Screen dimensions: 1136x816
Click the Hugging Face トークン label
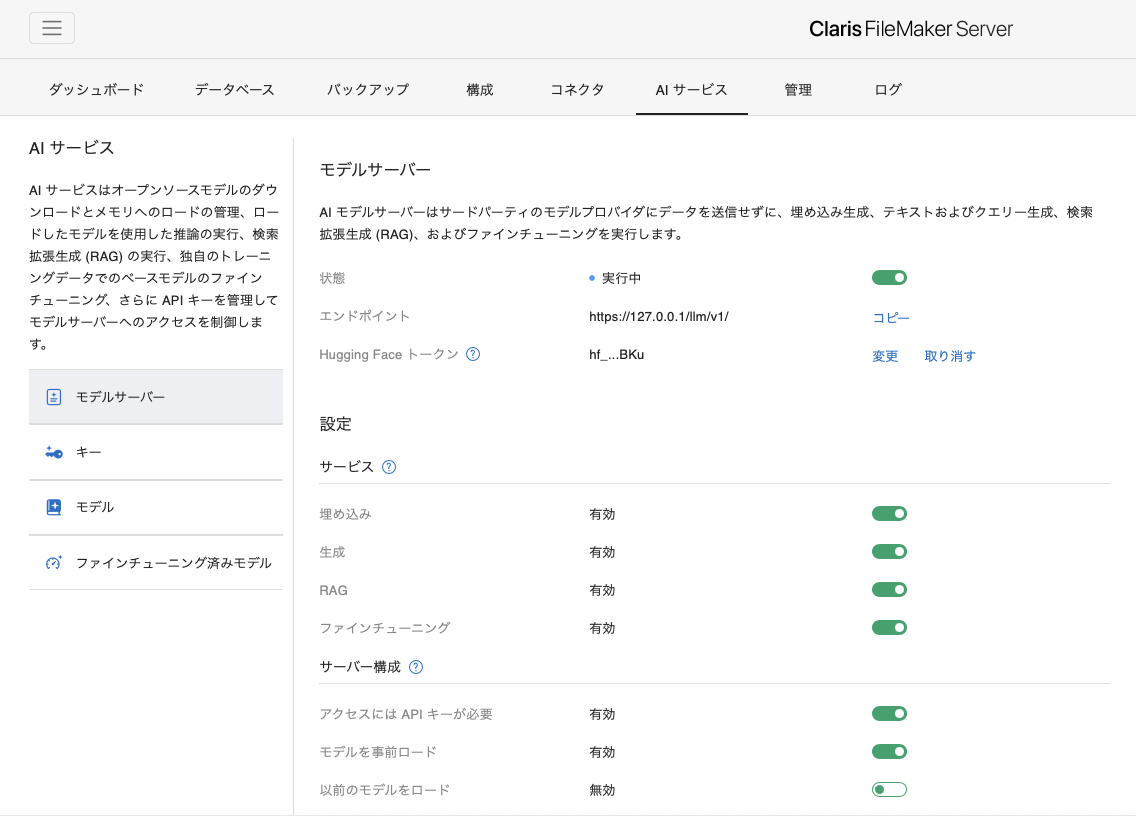pos(389,354)
